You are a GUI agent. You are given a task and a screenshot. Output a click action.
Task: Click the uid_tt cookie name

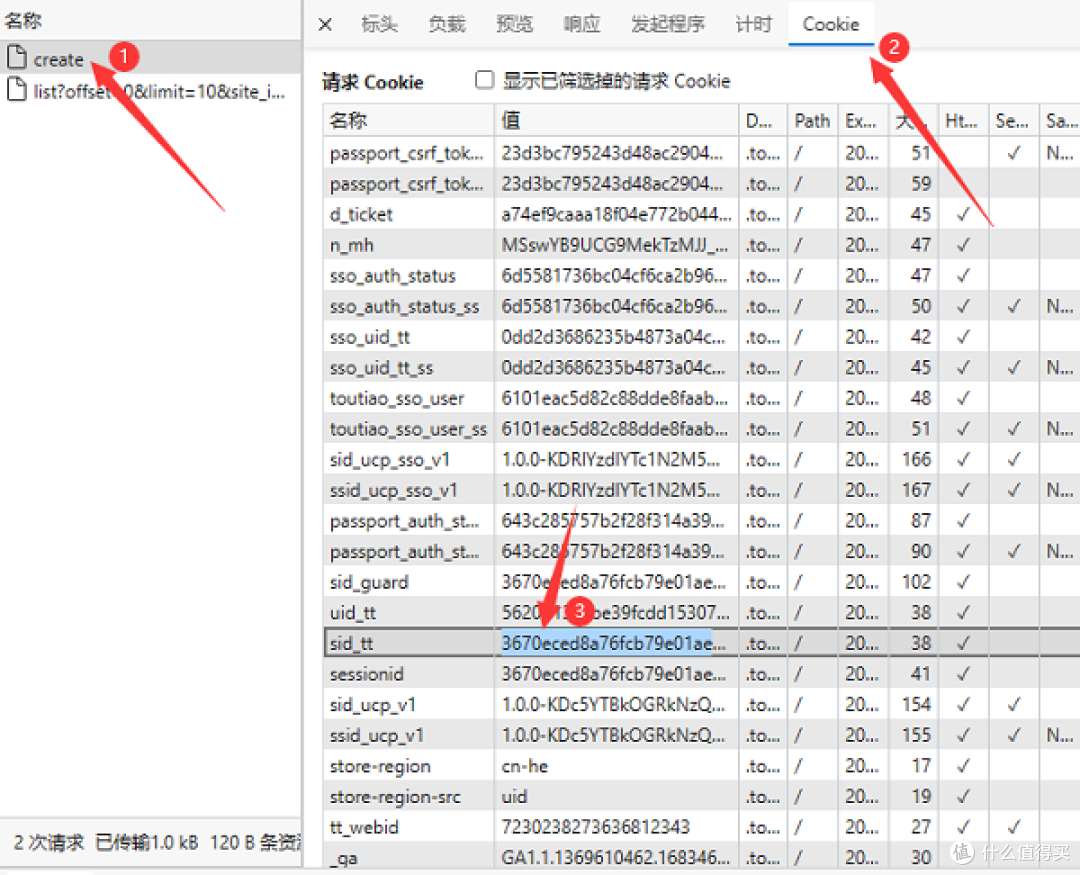(353, 612)
